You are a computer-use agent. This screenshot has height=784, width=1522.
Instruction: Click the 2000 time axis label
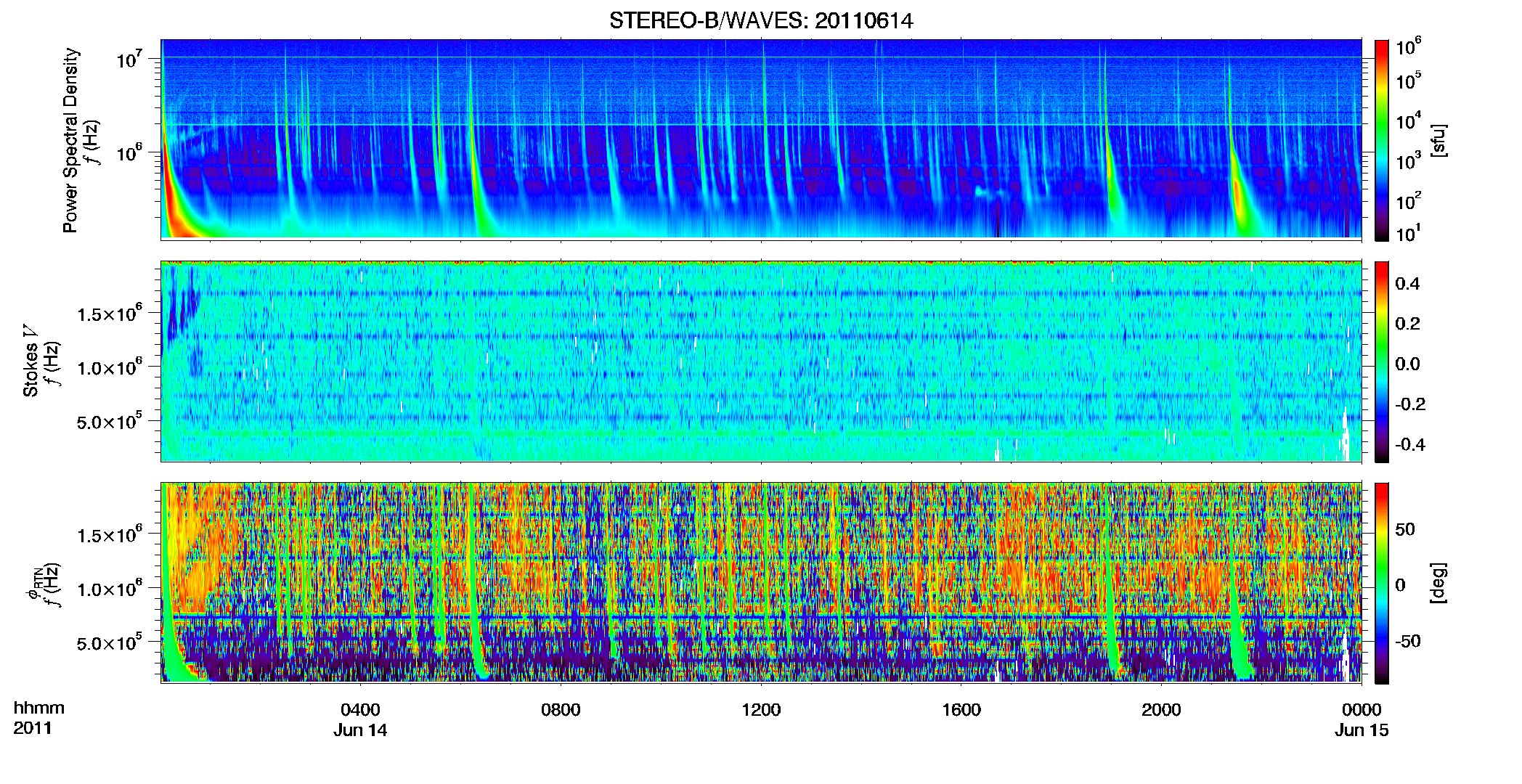[x=1161, y=710]
